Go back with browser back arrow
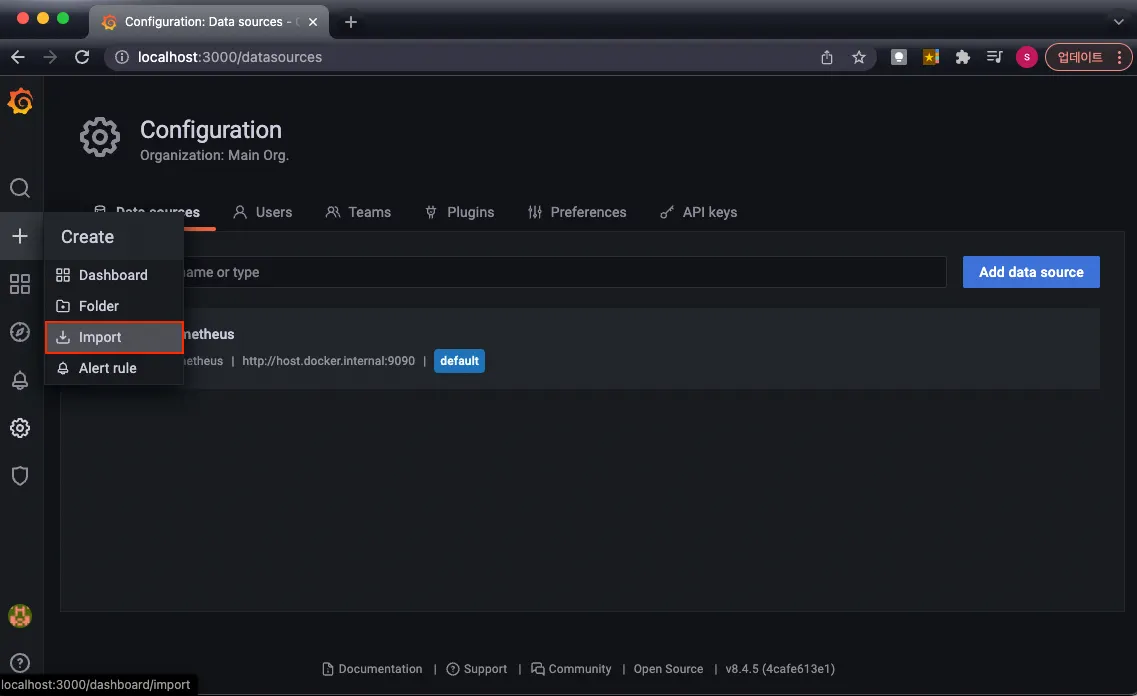1137x696 pixels. tap(18, 57)
